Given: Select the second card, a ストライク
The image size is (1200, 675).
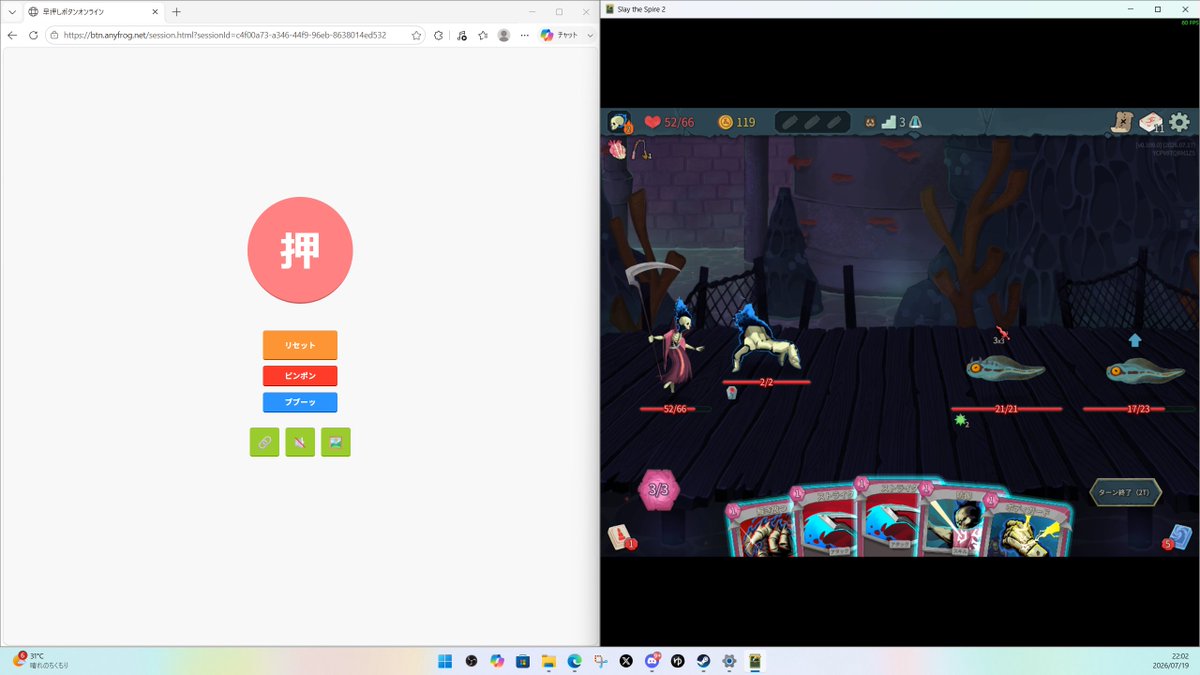Looking at the screenshot, I should [826, 520].
